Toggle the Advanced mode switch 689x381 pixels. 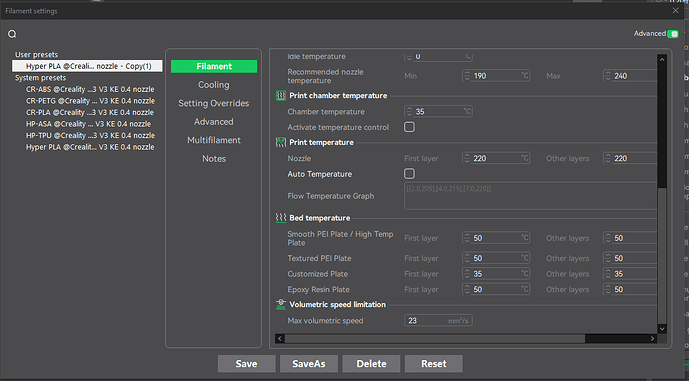[x=673, y=34]
